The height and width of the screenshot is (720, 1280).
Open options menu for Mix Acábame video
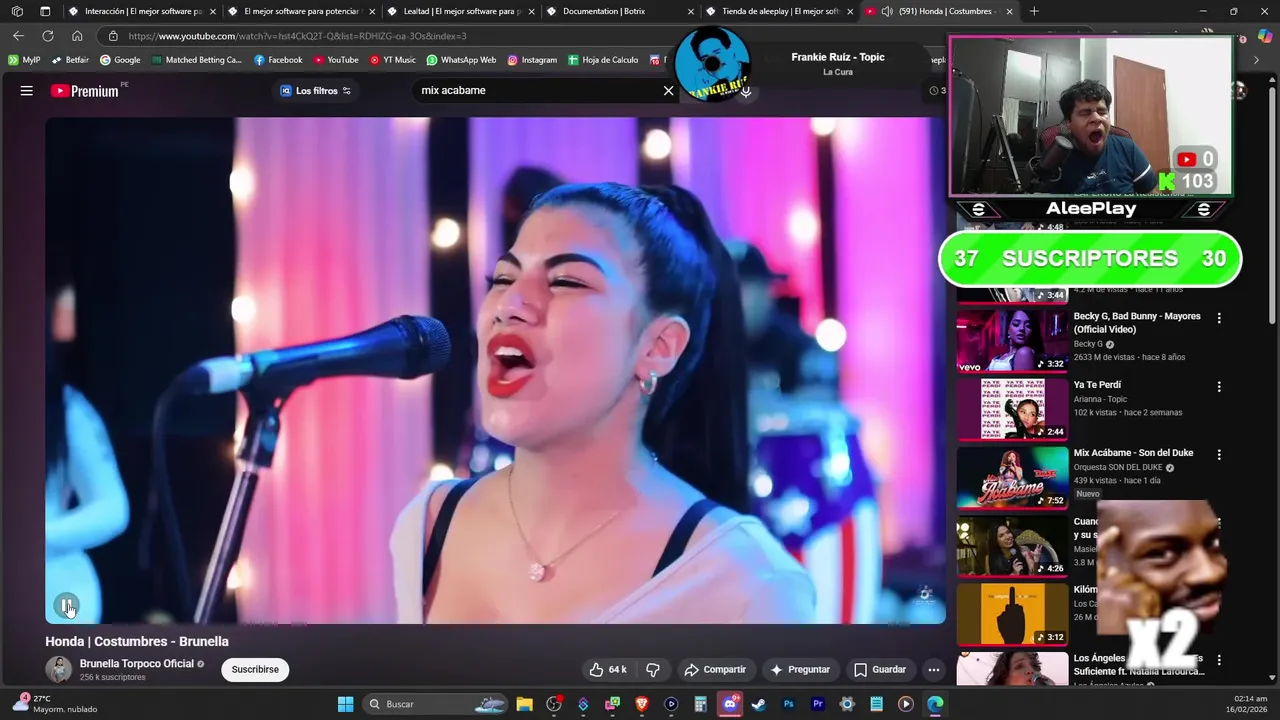[x=1218, y=454]
